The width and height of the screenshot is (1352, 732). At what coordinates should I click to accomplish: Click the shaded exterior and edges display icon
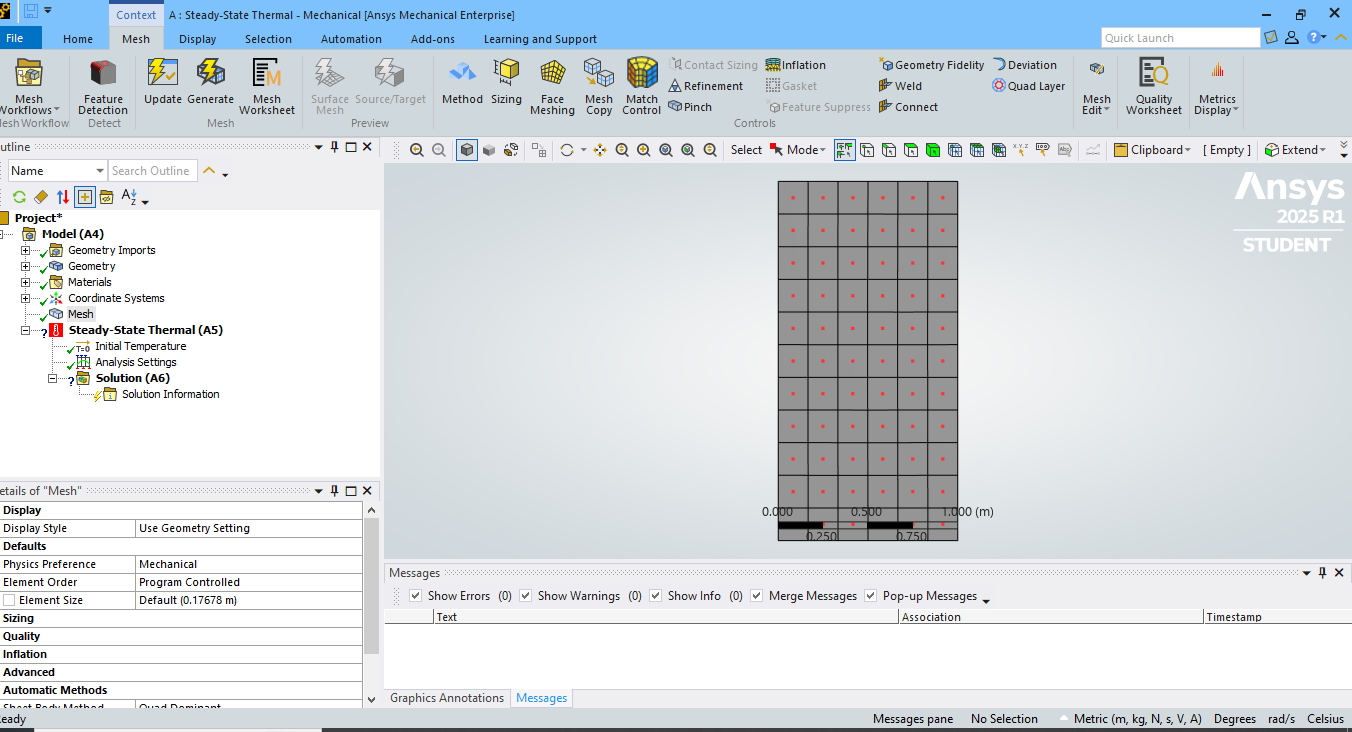pos(467,150)
